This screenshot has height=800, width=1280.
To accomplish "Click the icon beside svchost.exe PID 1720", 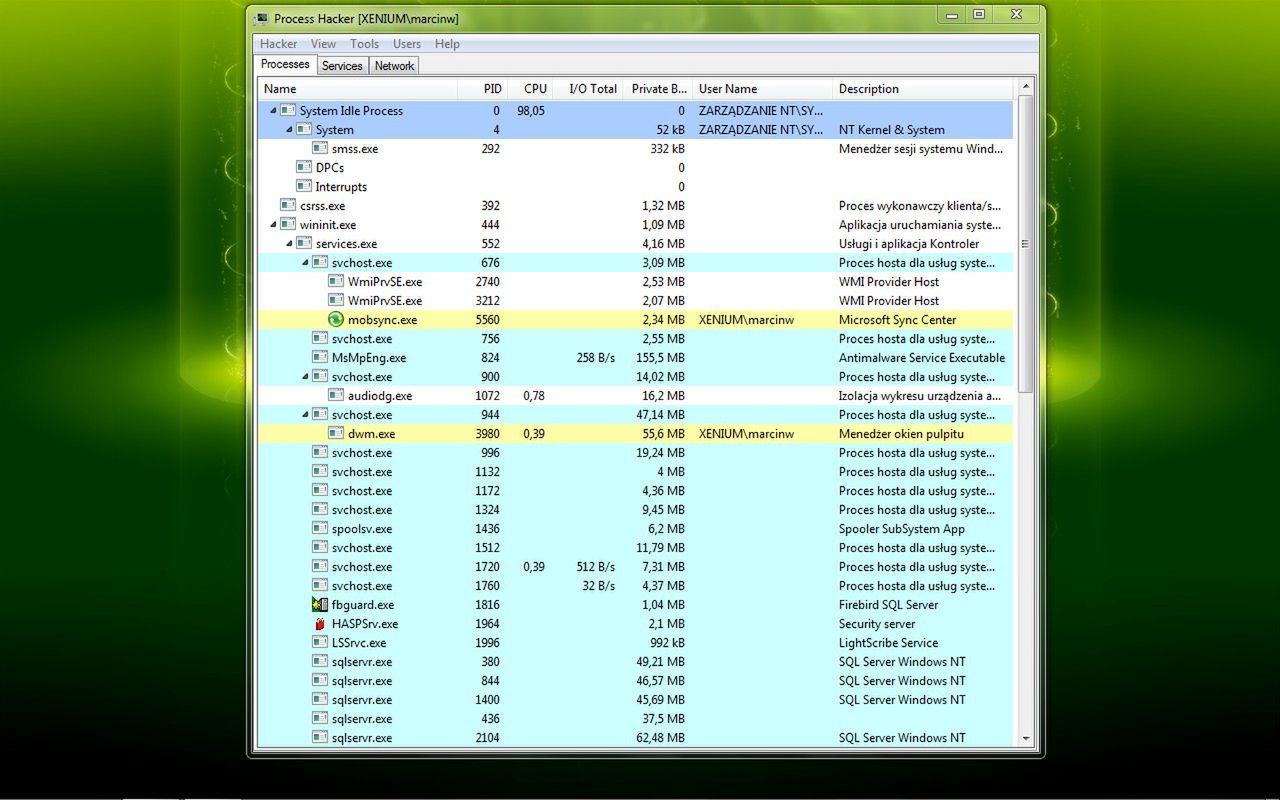I will (x=320, y=566).
